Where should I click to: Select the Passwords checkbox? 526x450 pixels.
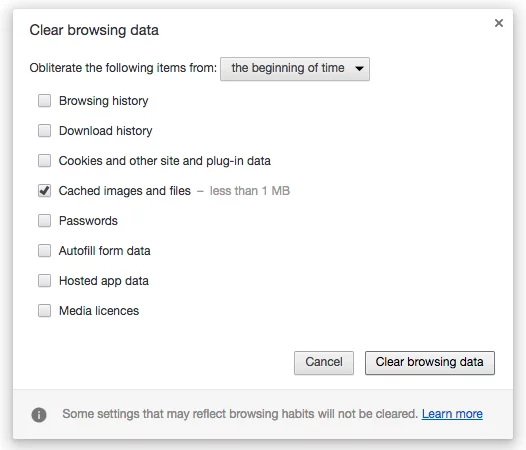(x=44, y=221)
